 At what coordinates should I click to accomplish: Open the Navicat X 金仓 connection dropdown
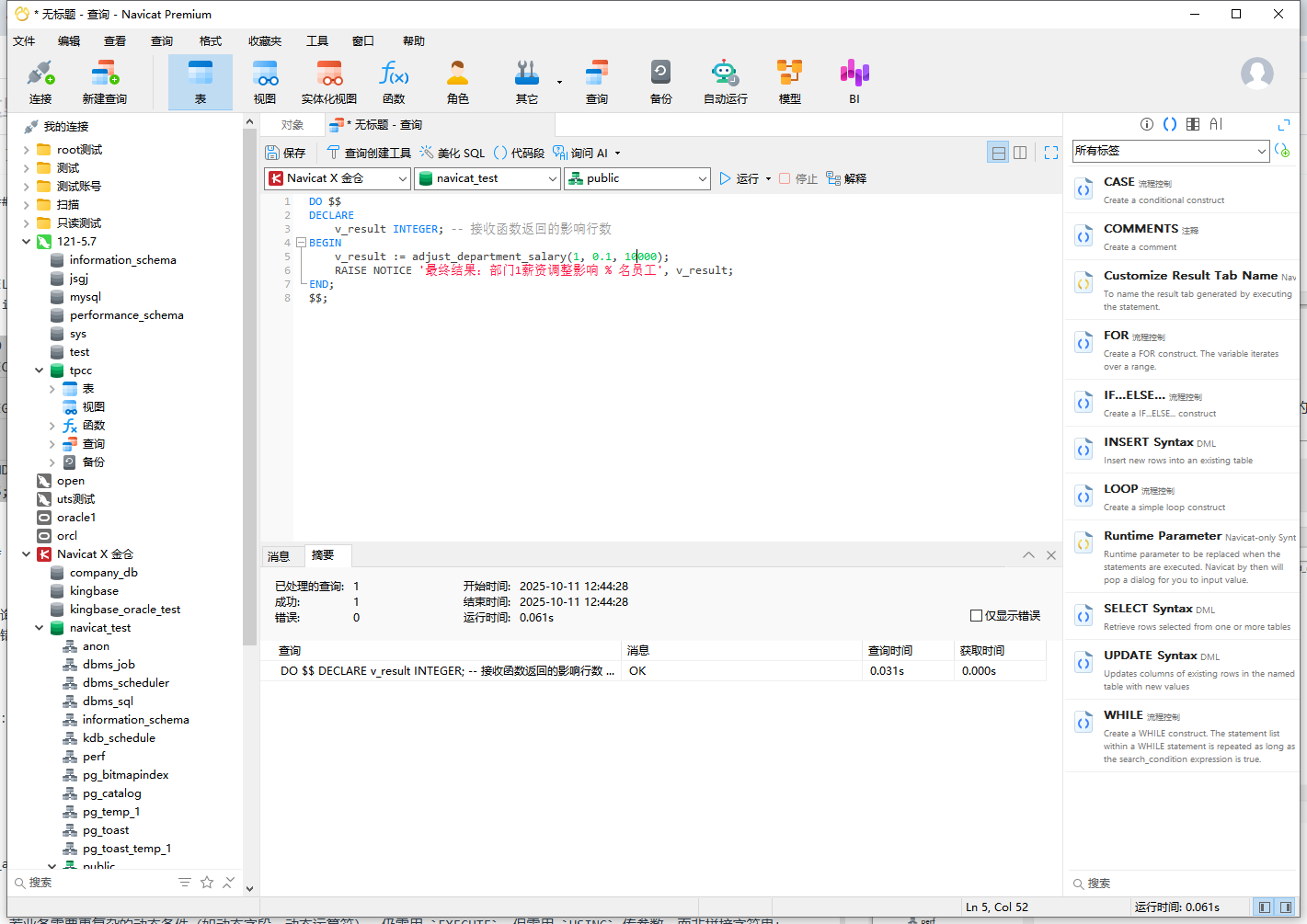tap(338, 178)
